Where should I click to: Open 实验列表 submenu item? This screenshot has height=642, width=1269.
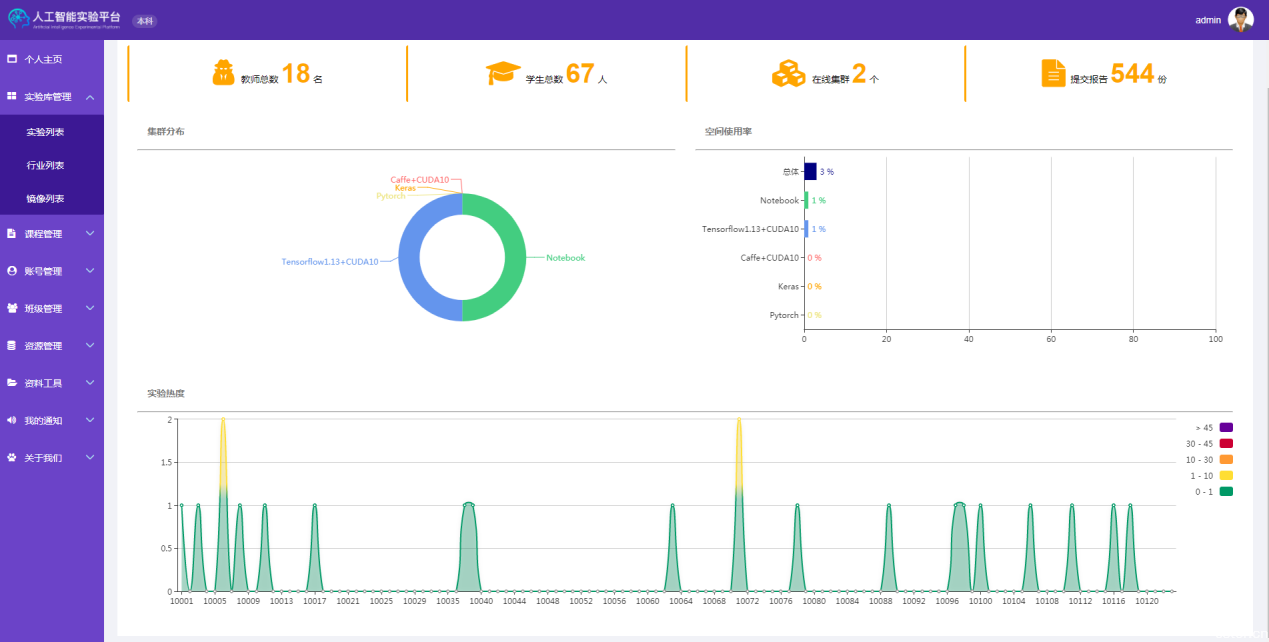pyautogui.click(x=45, y=132)
